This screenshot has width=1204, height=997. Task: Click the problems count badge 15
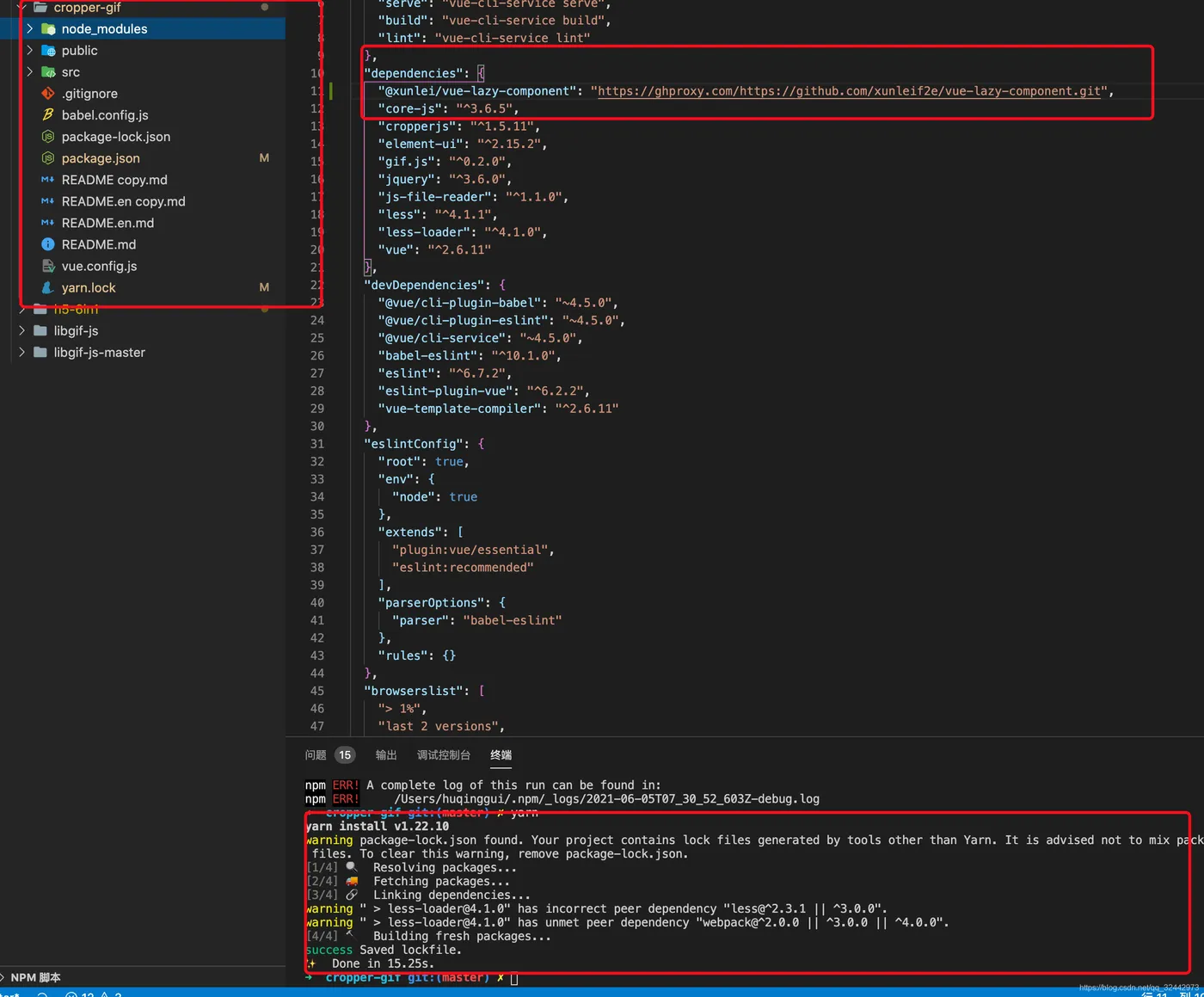[x=345, y=755]
